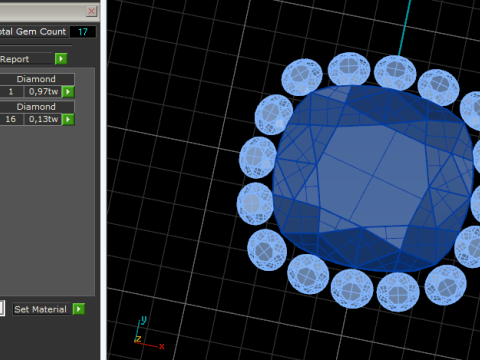This screenshot has width=480, height=360.
Task: Click green arrow beside 0,97tw
Action: [68, 92]
